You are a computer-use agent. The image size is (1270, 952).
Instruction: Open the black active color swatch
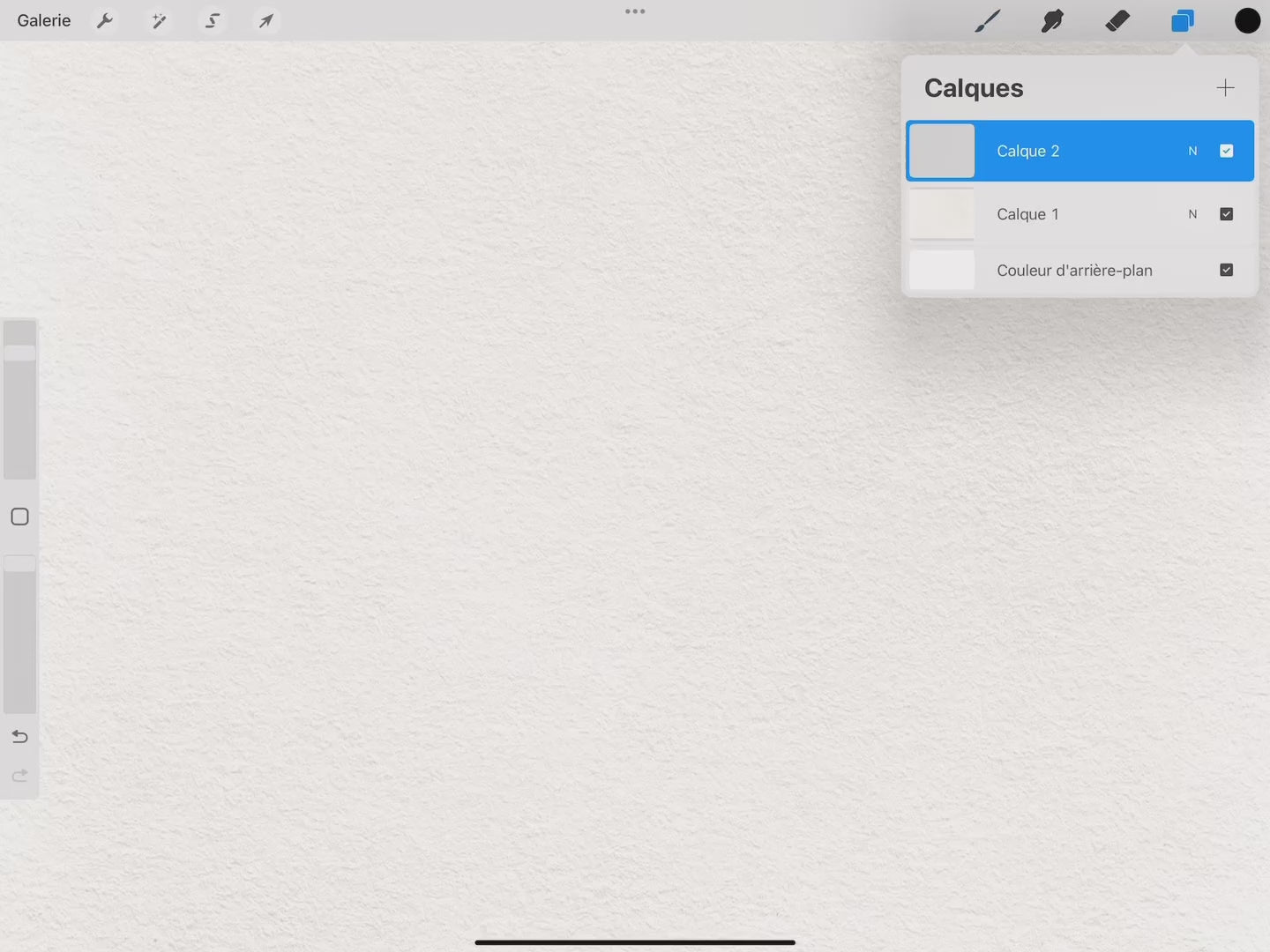pos(1247,20)
